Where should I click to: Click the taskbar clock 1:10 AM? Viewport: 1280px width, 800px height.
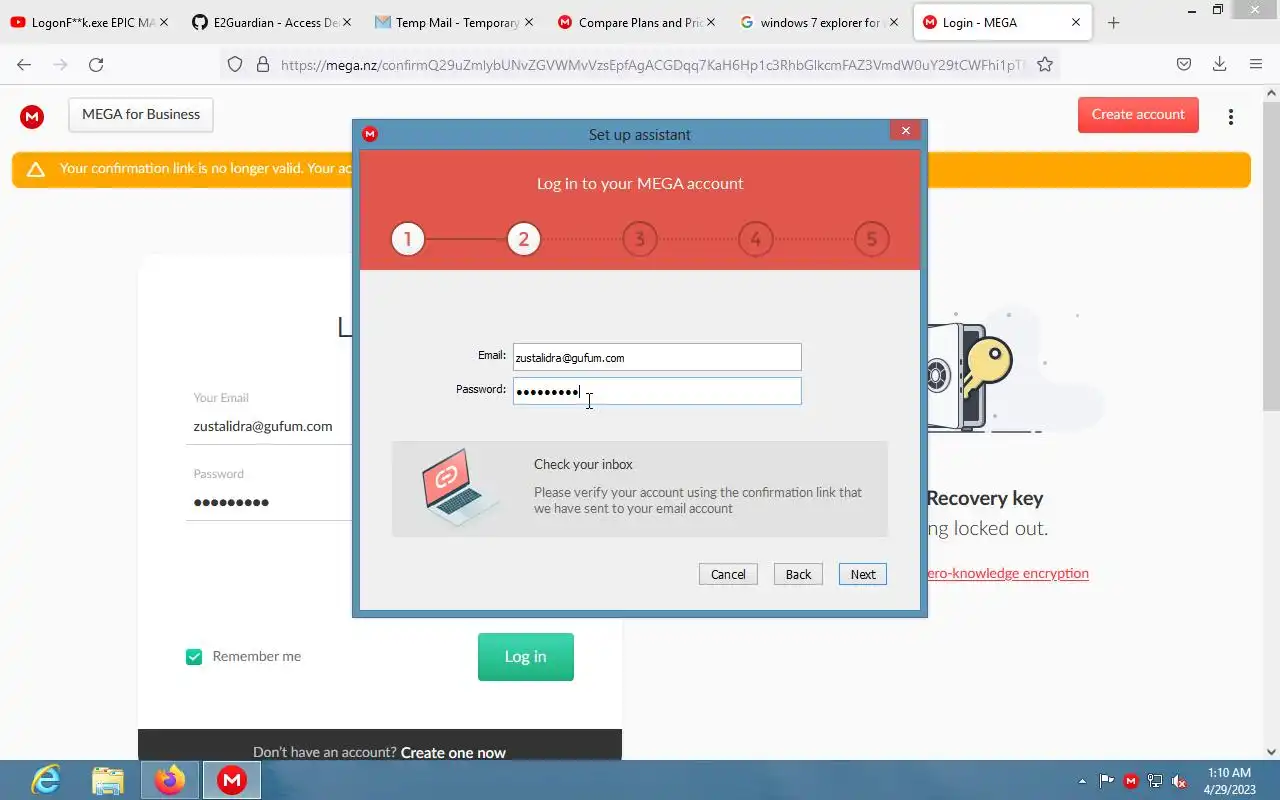[x=1229, y=773]
